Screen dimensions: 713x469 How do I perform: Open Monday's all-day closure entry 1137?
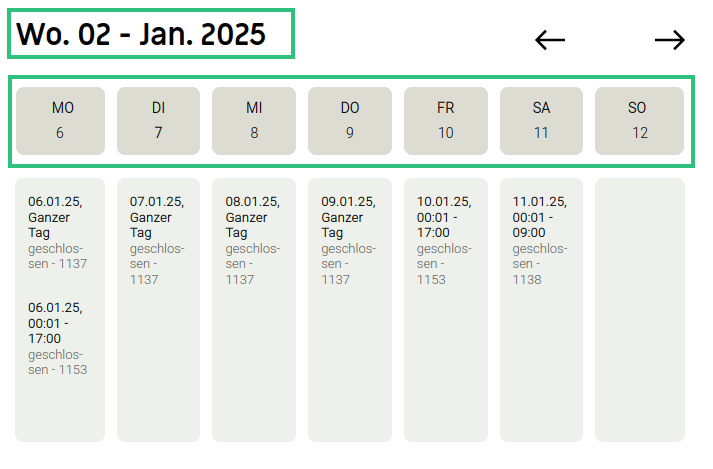click(58, 232)
